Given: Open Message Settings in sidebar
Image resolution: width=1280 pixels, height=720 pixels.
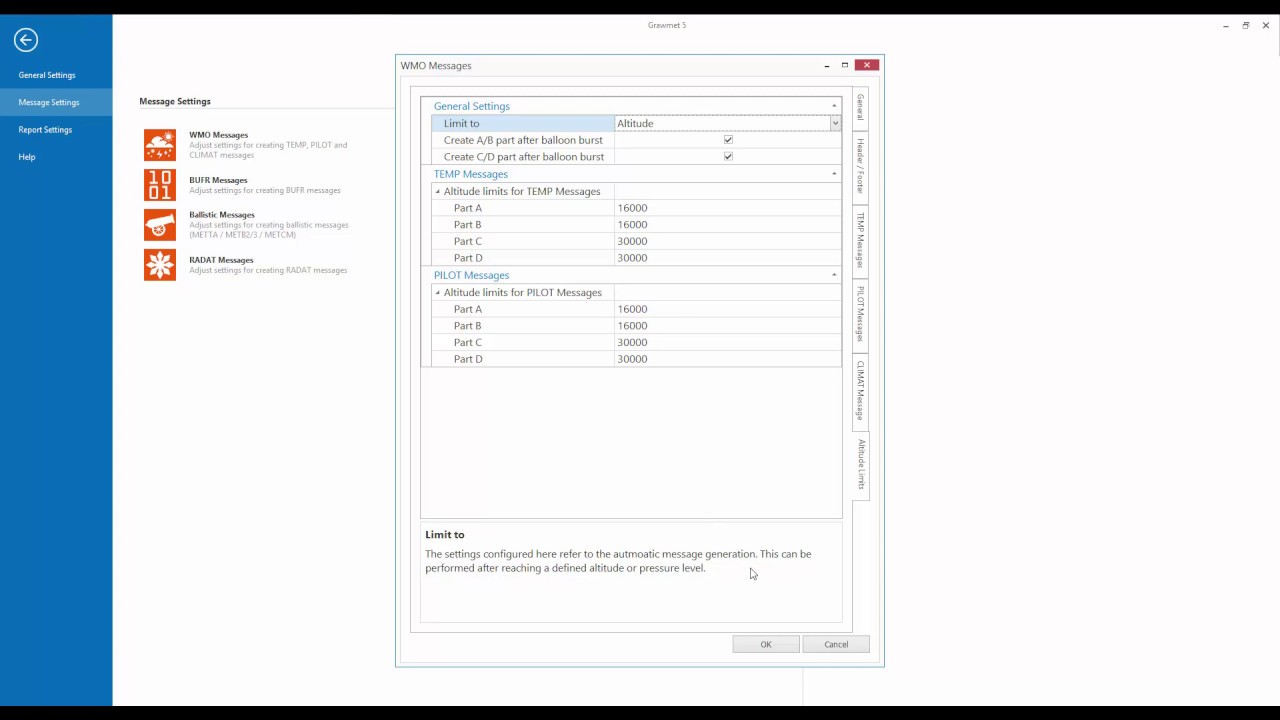Looking at the screenshot, I should click(x=56, y=102).
